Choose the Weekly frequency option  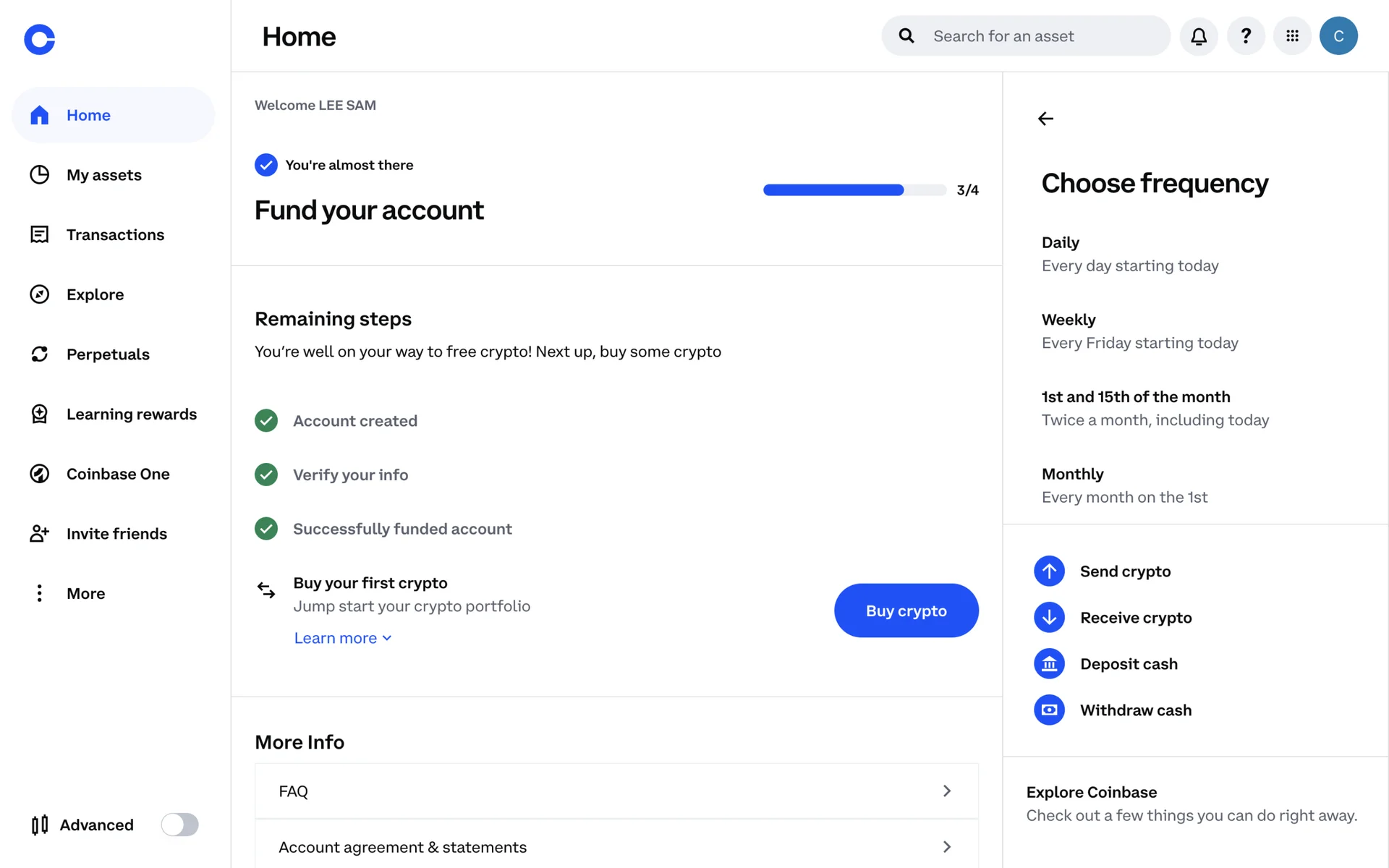1139,331
